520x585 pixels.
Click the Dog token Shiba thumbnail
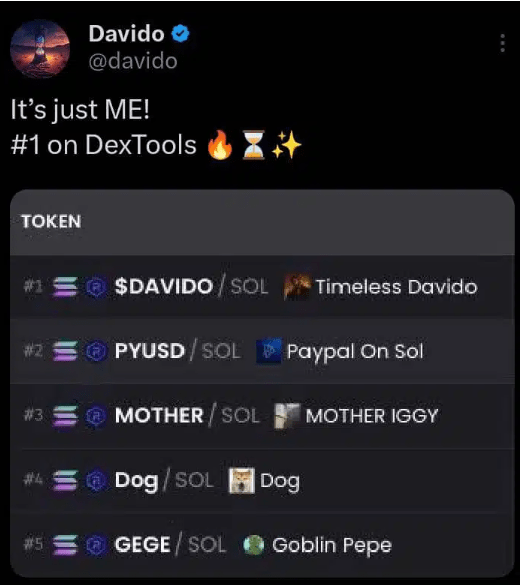click(x=241, y=481)
